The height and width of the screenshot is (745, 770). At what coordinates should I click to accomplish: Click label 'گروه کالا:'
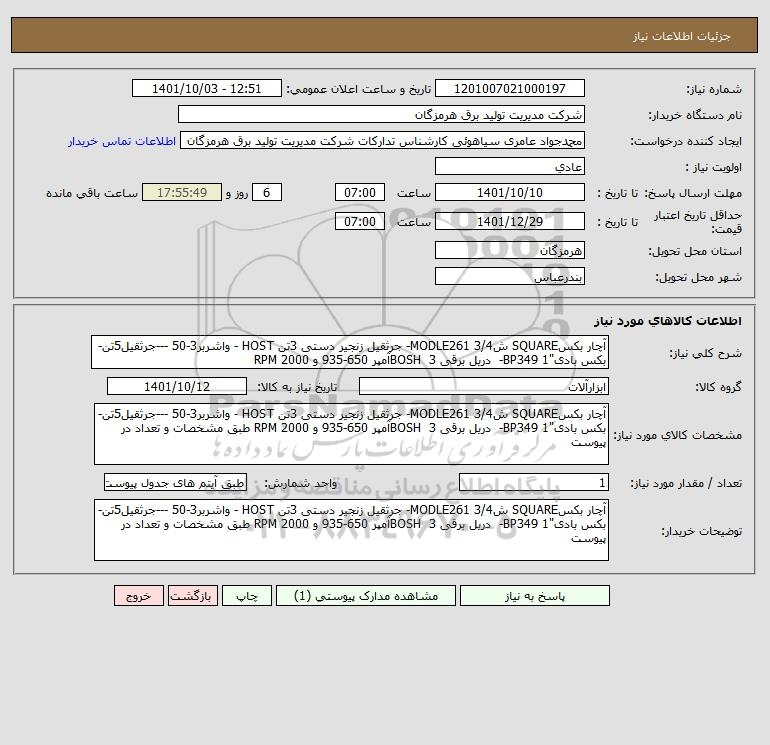pos(719,387)
